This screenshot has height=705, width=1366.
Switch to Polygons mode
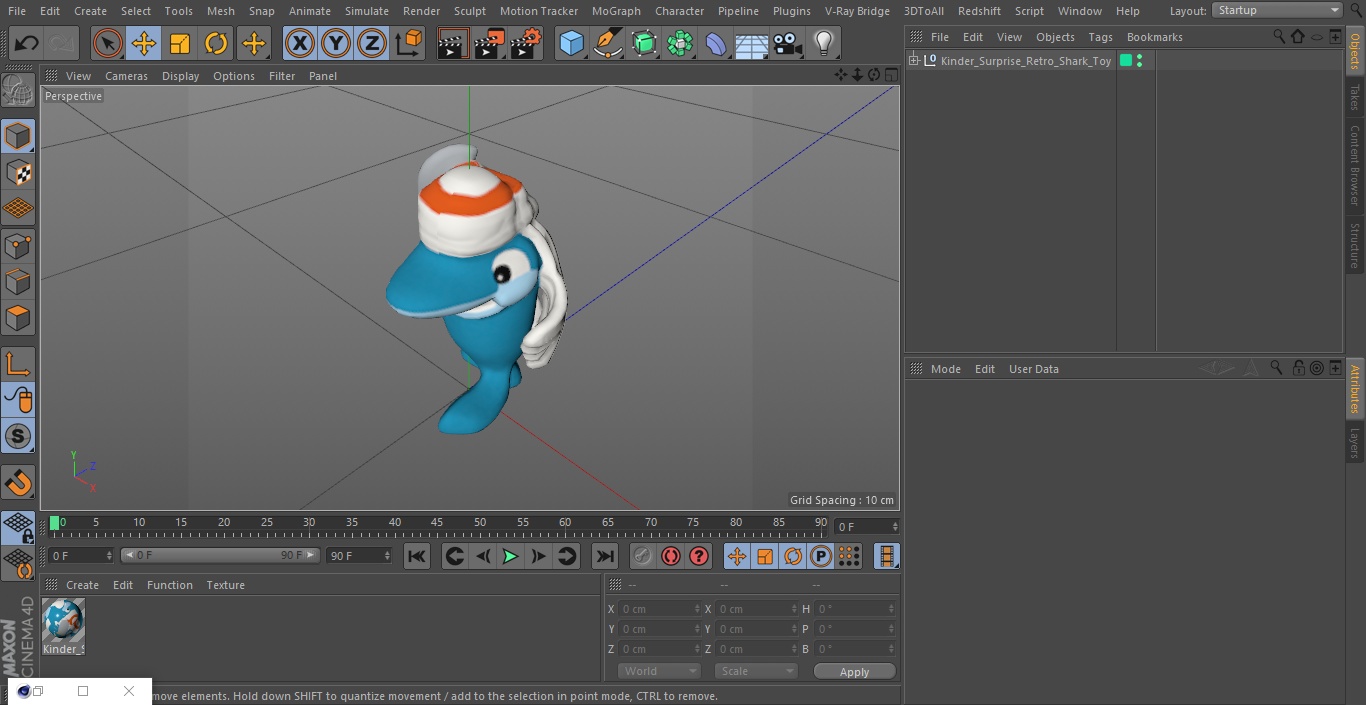click(x=18, y=319)
